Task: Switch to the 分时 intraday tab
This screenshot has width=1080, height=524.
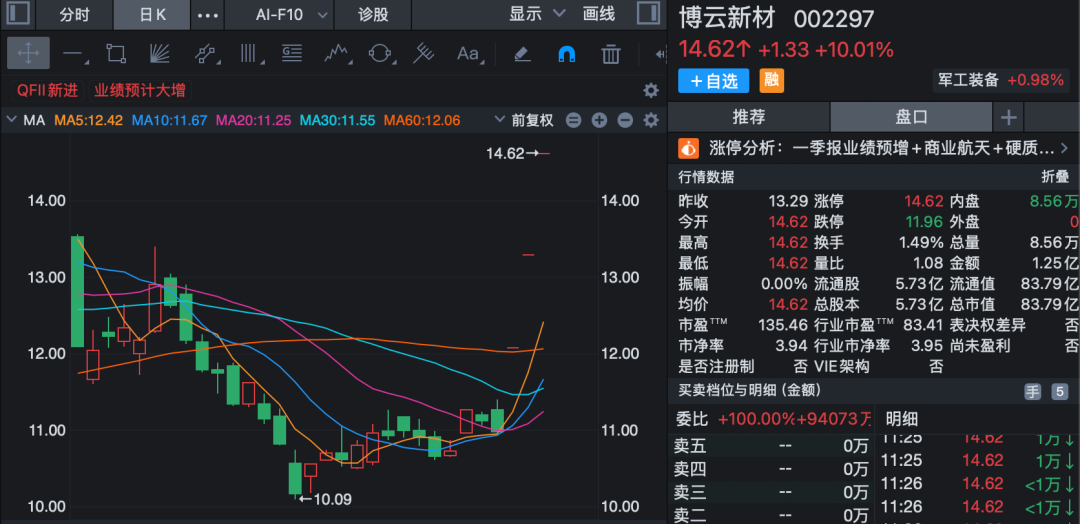Action: [x=74, y=15]
